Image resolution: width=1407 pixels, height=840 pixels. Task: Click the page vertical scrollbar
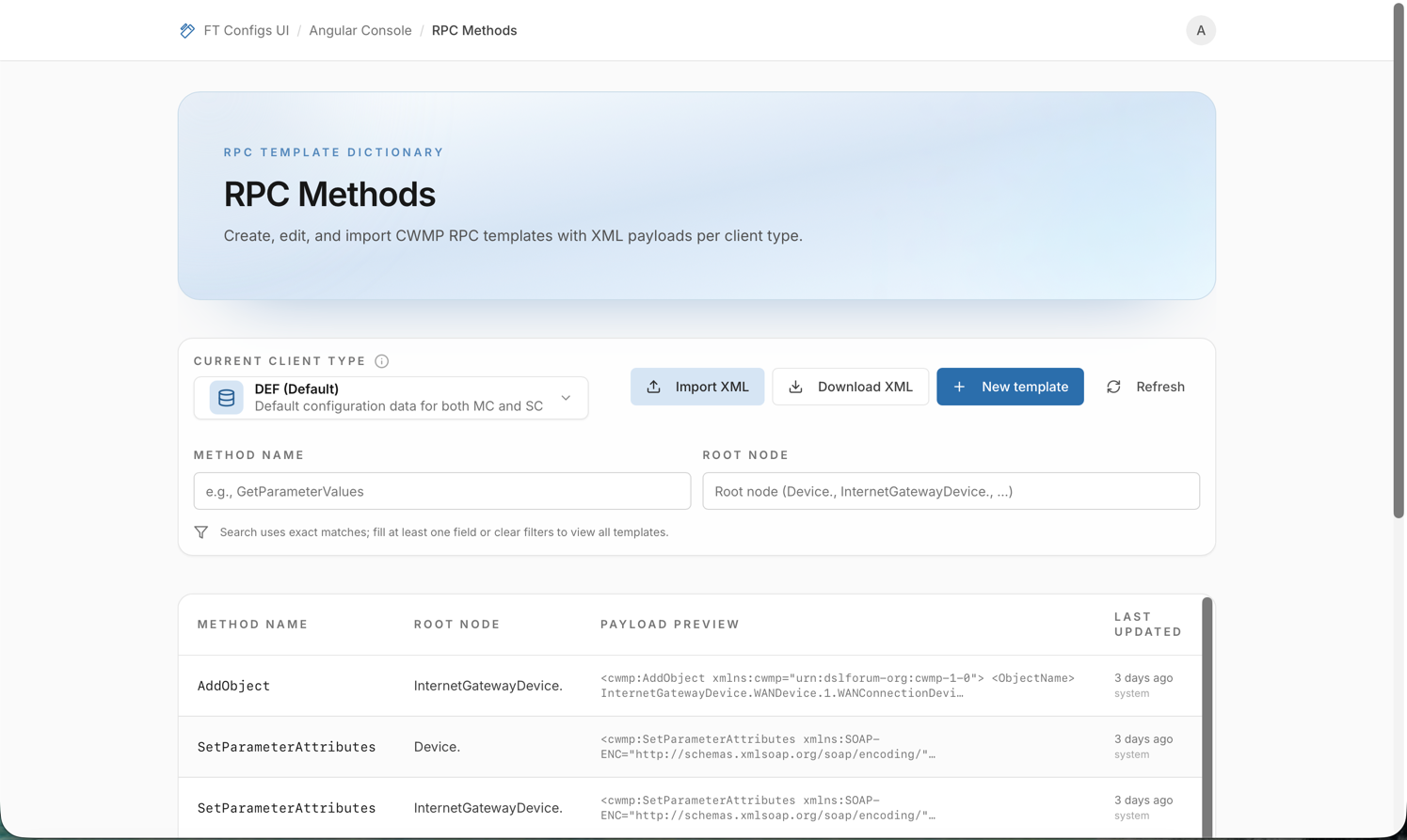(1399, 262)
